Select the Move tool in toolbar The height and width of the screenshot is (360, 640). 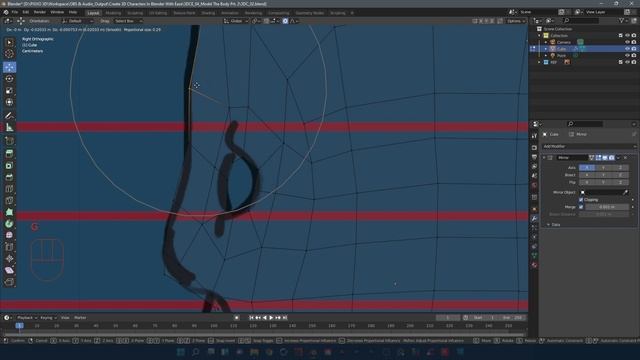coord(9,67)
